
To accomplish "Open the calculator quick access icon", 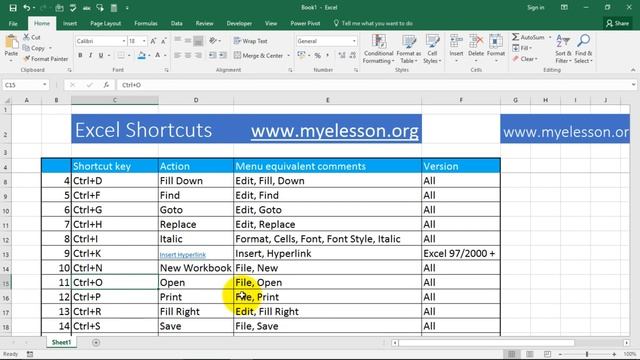I will [x=114, y=7].
